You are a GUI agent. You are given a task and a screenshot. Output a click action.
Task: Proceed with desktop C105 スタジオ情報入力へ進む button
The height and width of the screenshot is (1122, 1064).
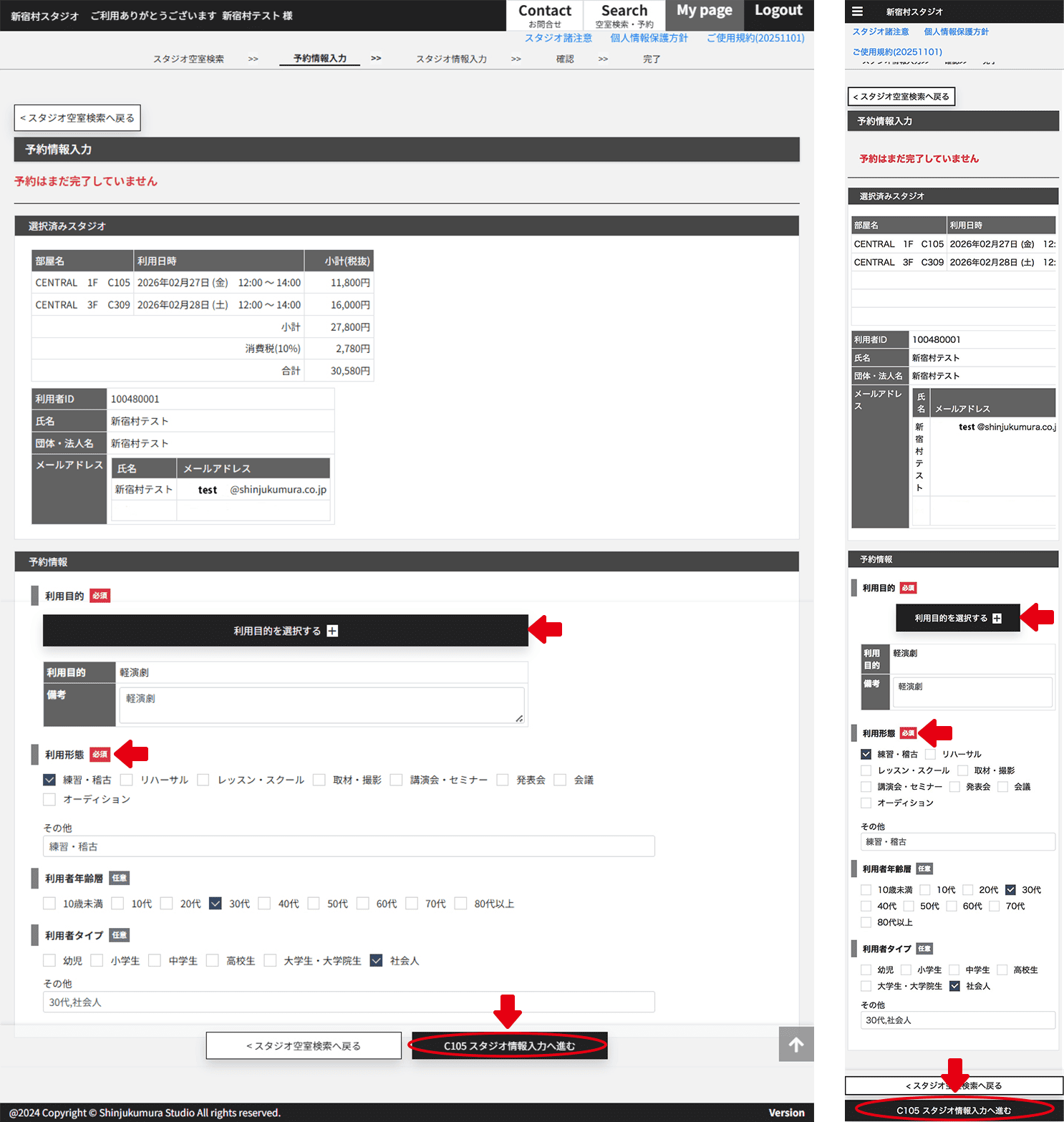click(509, 1045)
